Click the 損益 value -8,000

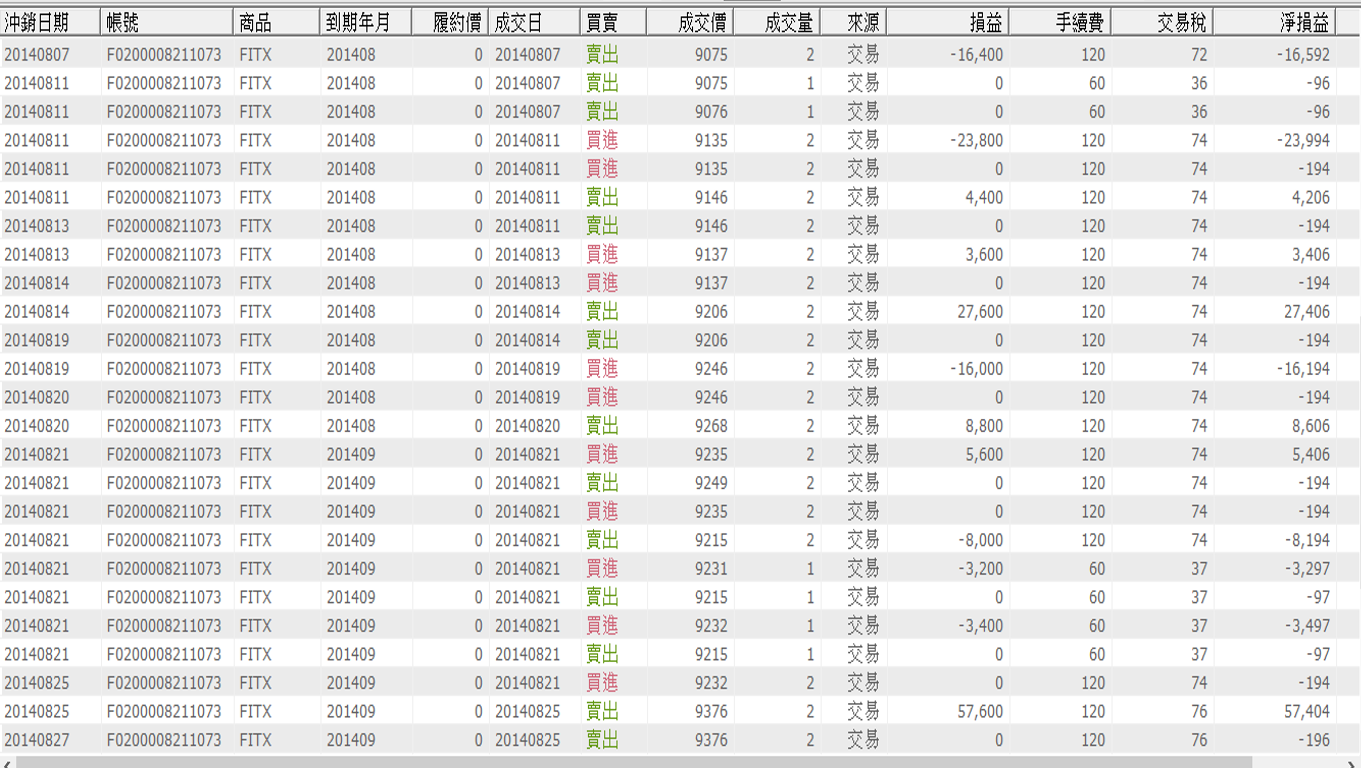980,540
